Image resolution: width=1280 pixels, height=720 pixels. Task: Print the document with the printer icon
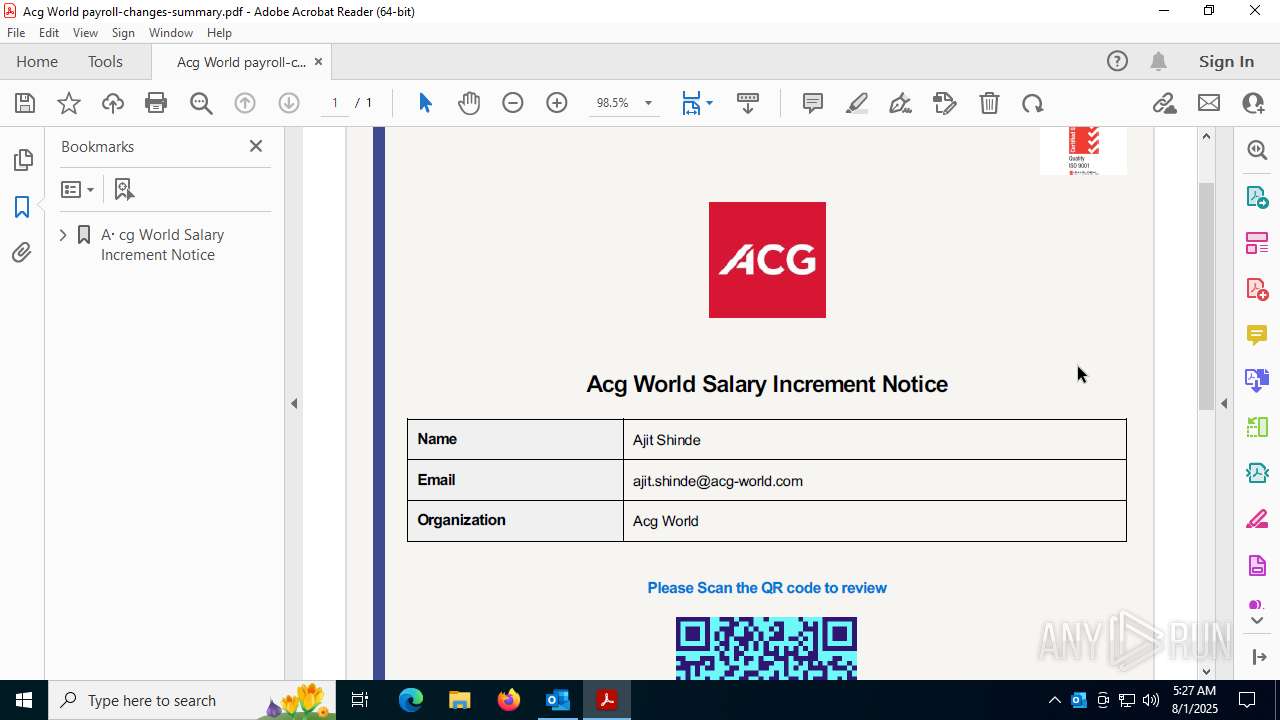tap(156, 103)
